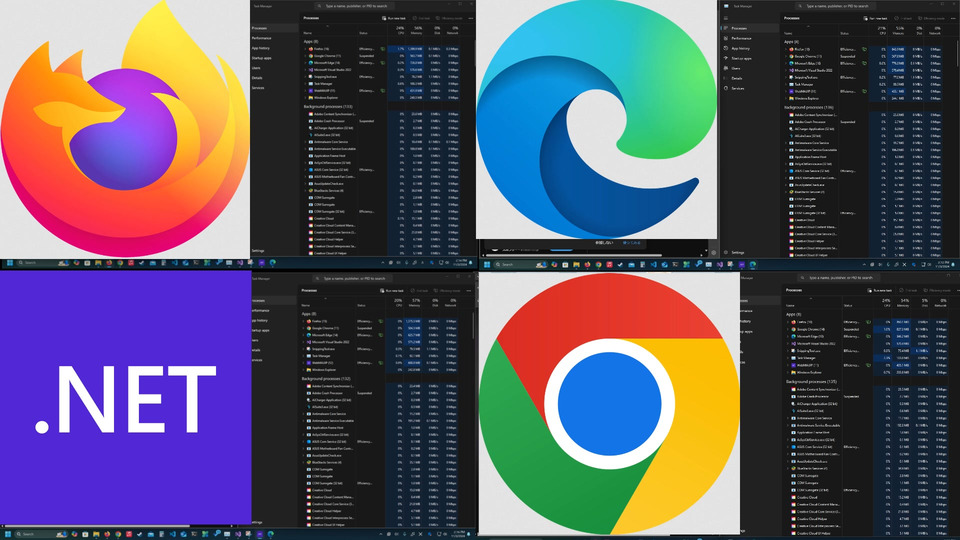Select Google Chrome icon in Task Manager beside Firefox logo

[310, 56]
